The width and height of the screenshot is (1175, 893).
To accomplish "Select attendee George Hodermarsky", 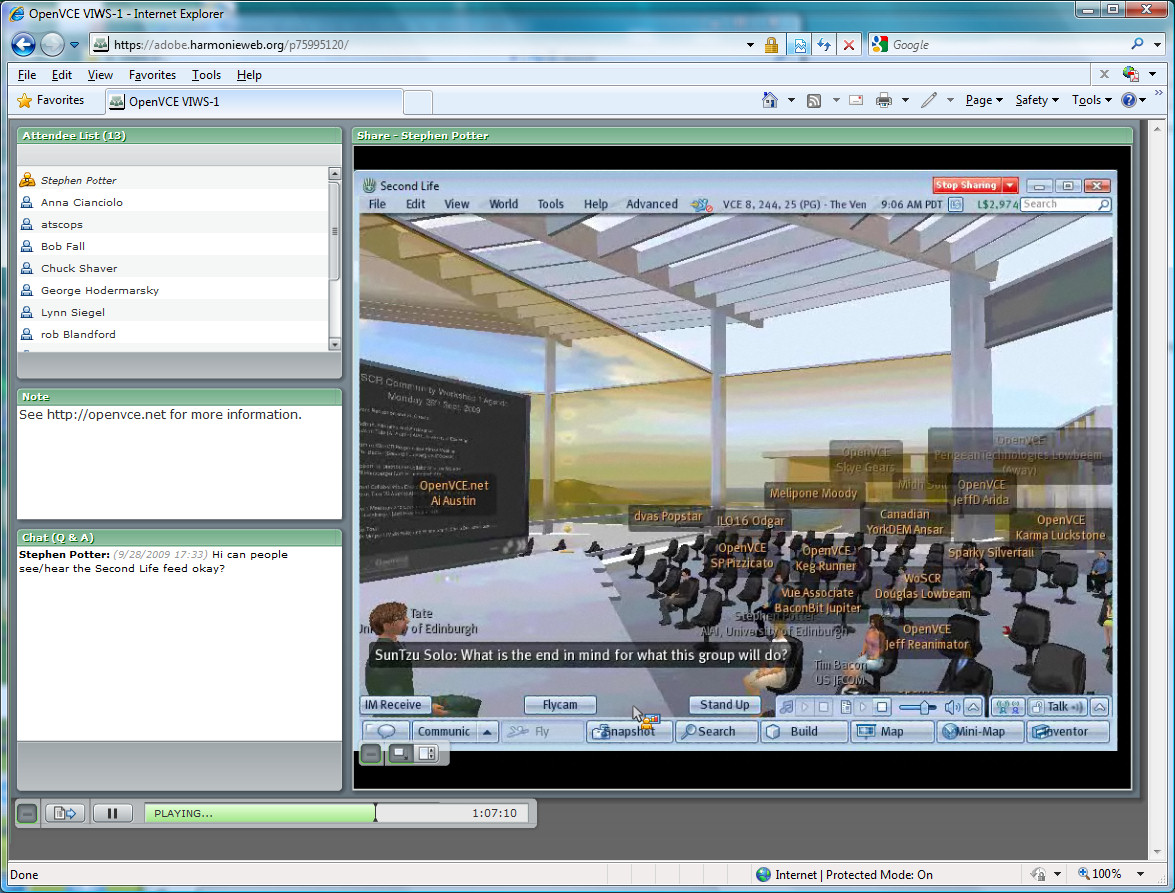I will pos(172,290).
